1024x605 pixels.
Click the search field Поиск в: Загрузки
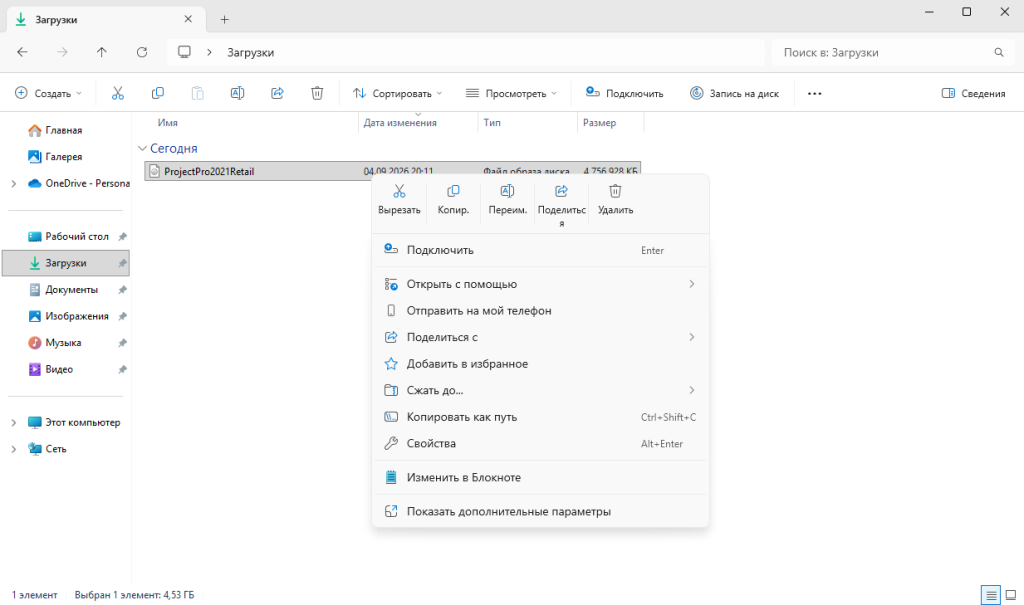coord(893,52)
